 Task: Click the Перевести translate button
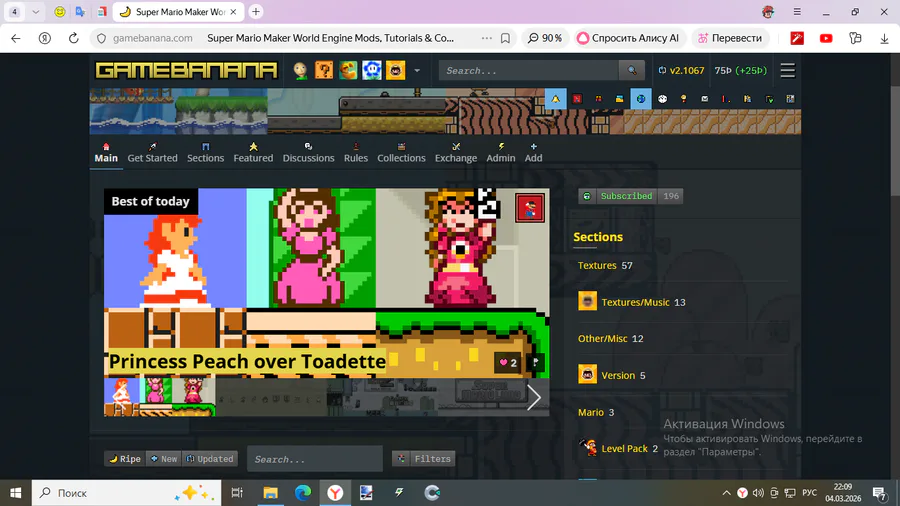click(x=730, y=38)
